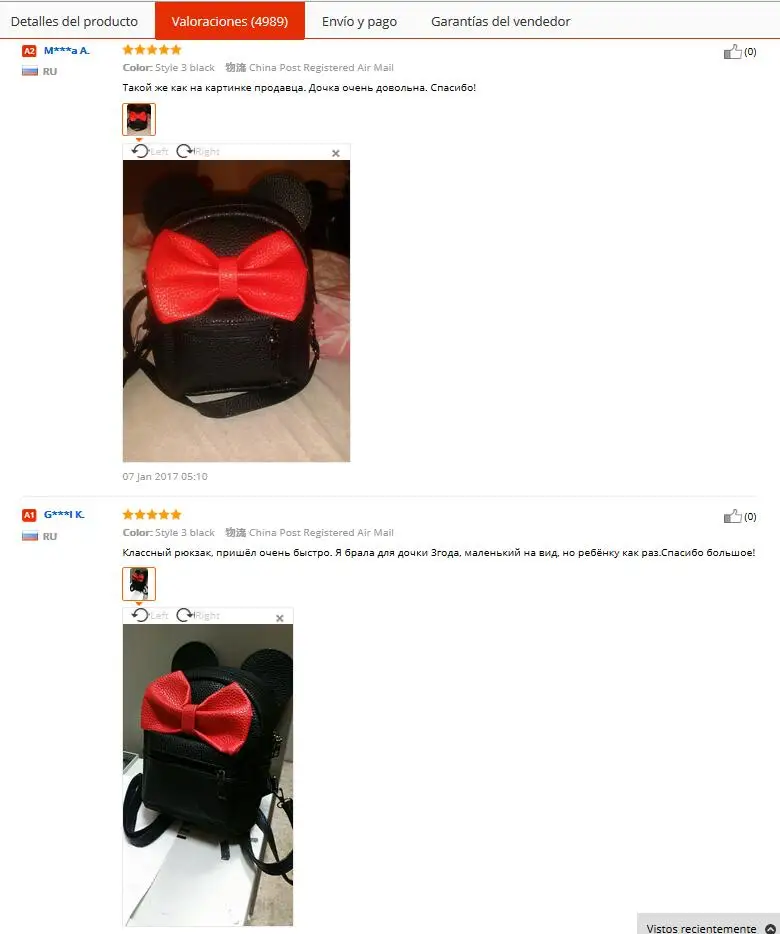780x934 pixels.
Task: Click the A2 buyer level badge
Action: [x=29, y=51]
